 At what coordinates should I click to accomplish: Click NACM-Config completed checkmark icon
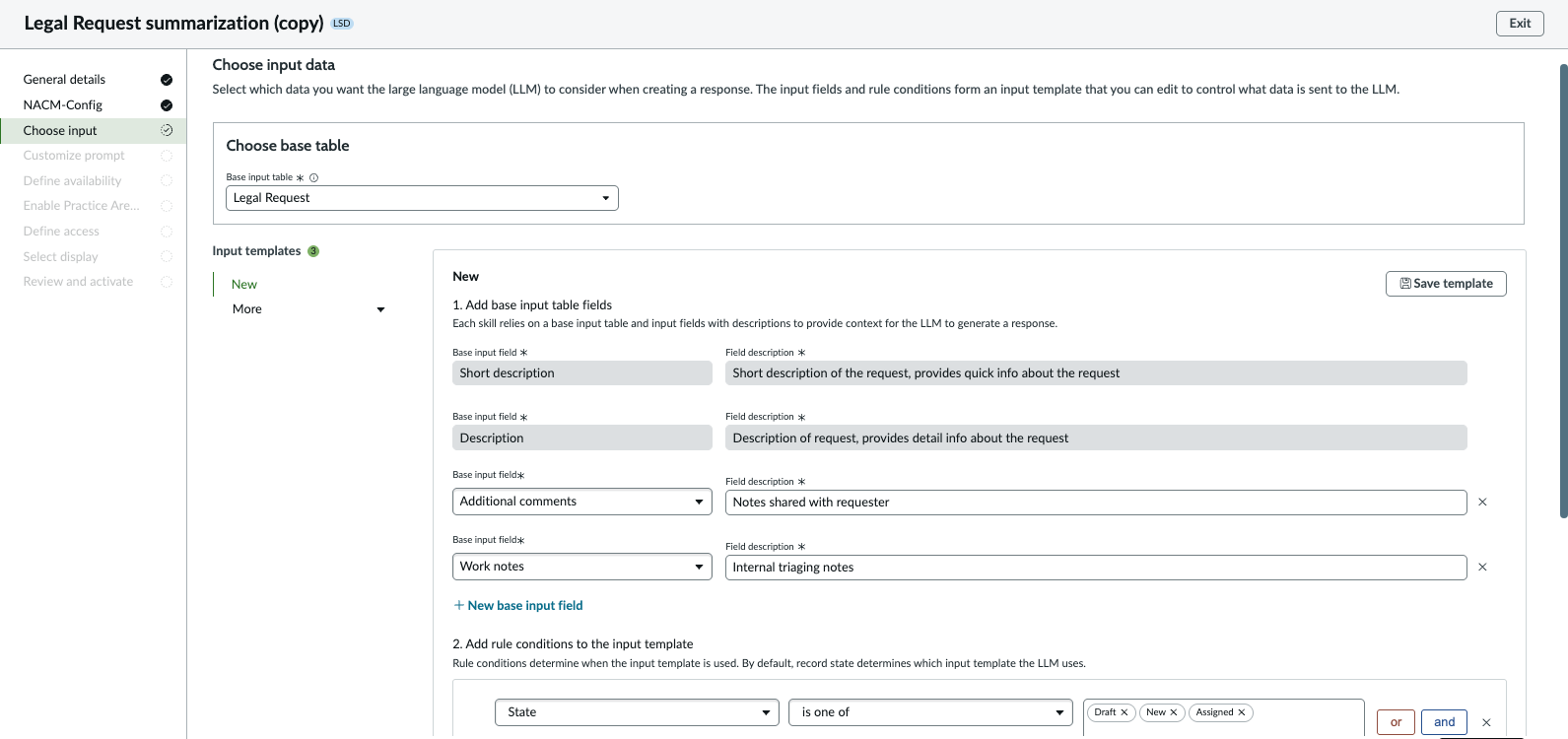[167, 105]
